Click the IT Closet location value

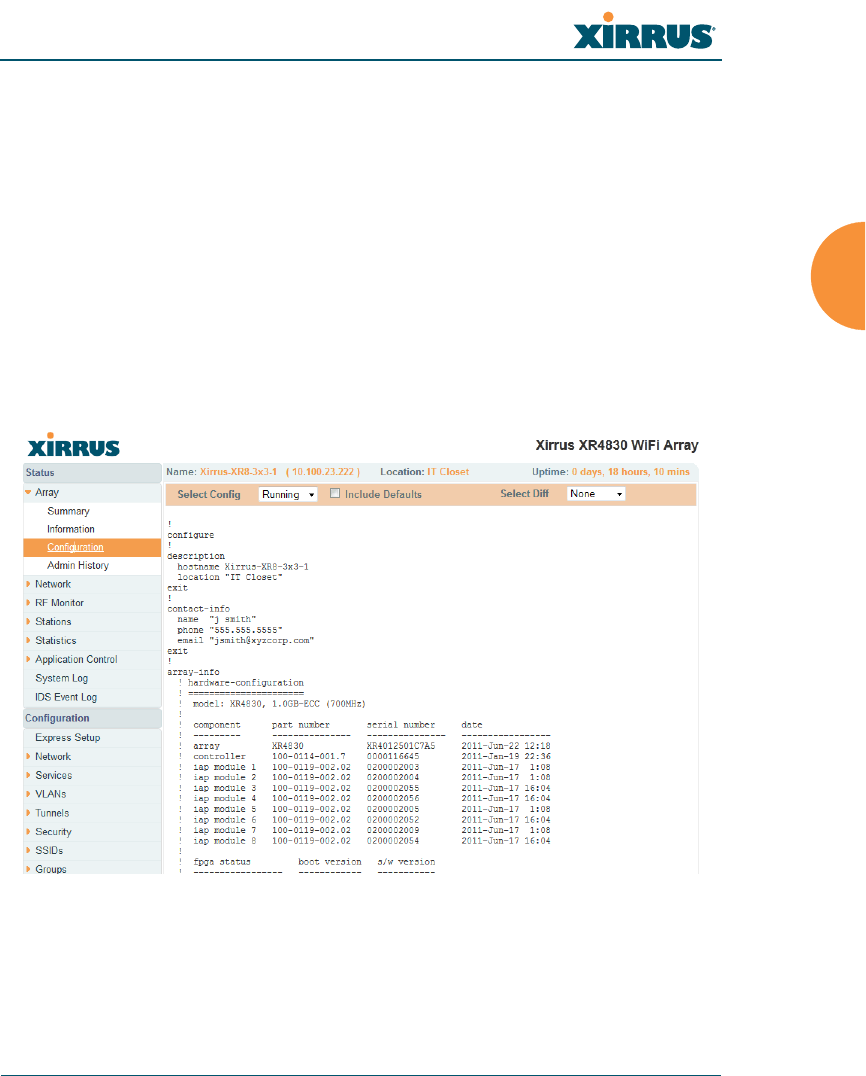click(x=448, y=472)
